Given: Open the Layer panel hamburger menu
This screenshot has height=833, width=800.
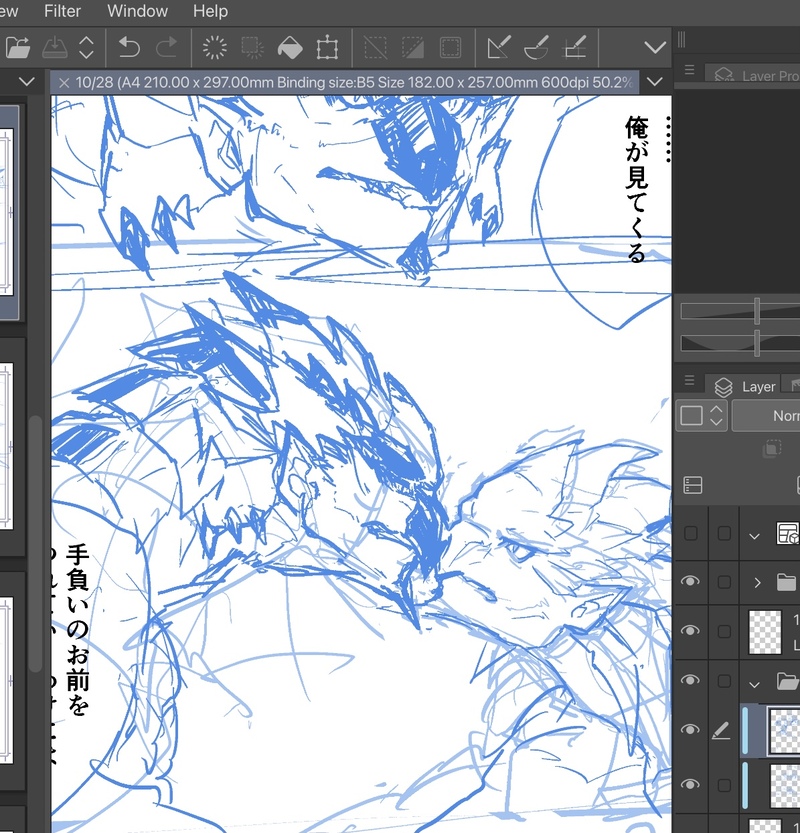Looking at the screenshot, I should pos(690,380).
